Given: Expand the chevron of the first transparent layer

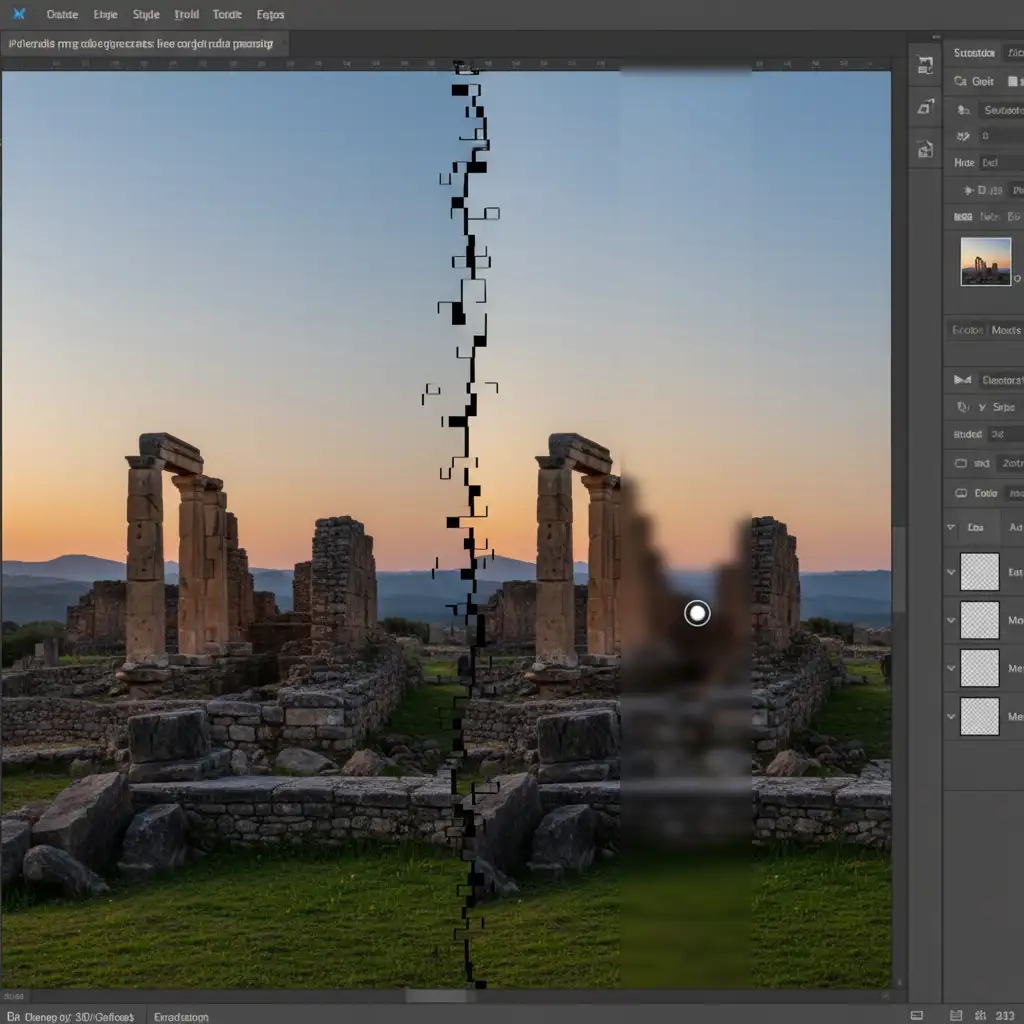Looking at the screenshot, I should [951, 573].
